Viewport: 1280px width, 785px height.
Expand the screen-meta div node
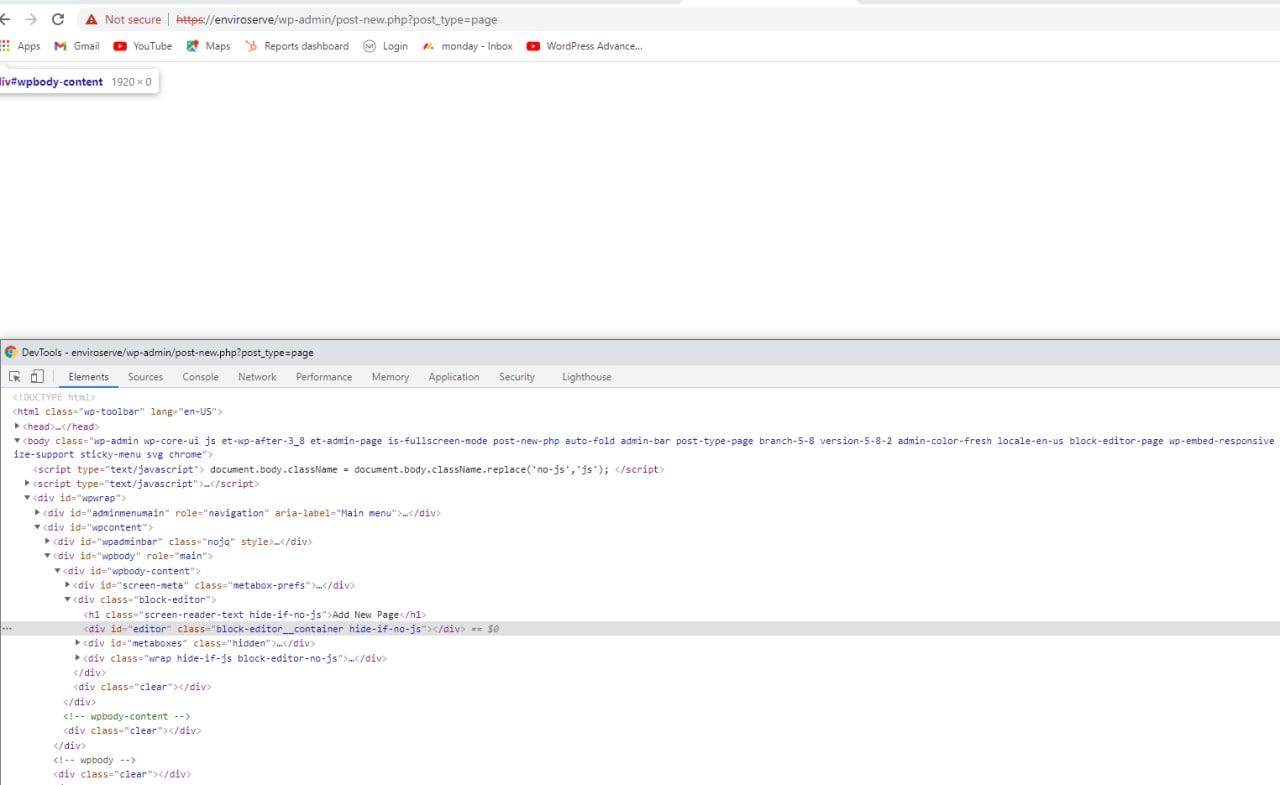pyautogui.click(x=68, y=585)
